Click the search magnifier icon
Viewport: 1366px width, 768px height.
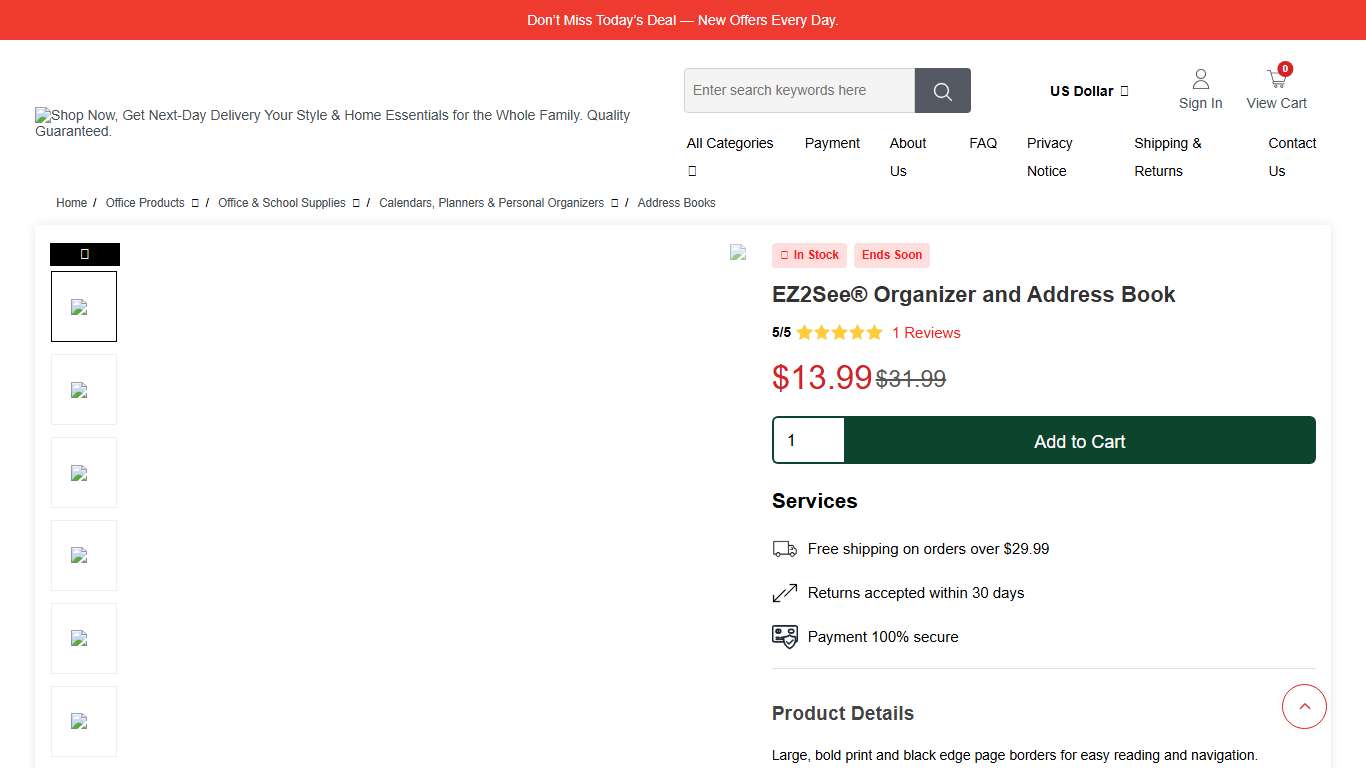[x=941, y=90]
